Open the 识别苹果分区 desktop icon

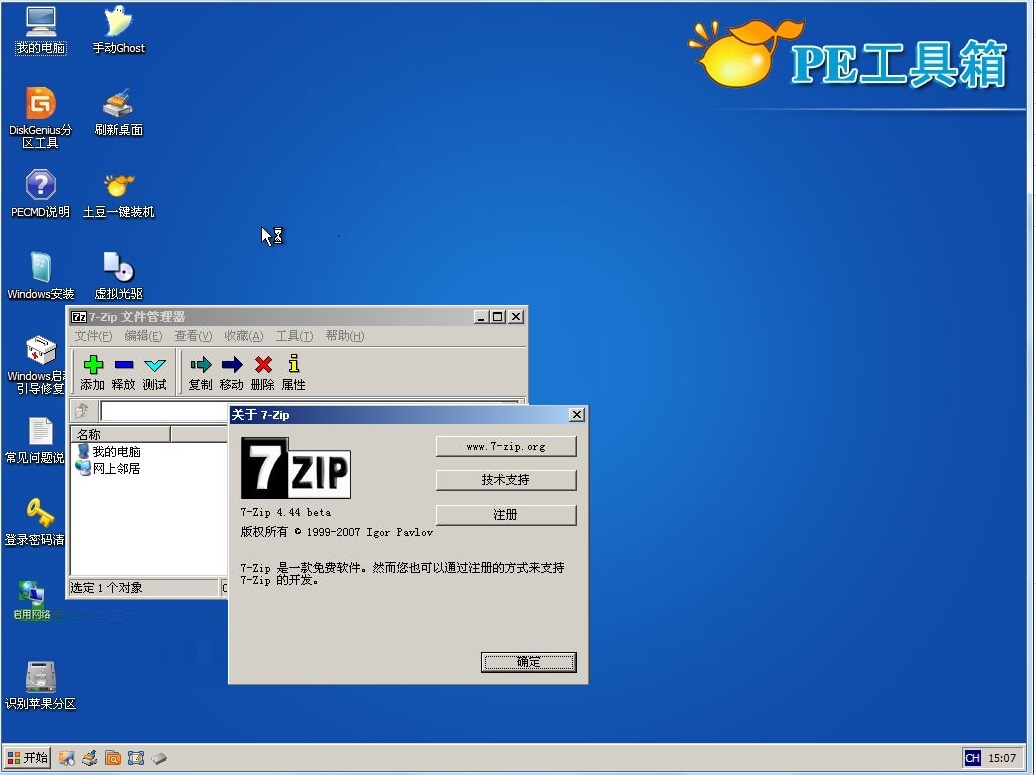pyautogui.click(x=40, y=686)
